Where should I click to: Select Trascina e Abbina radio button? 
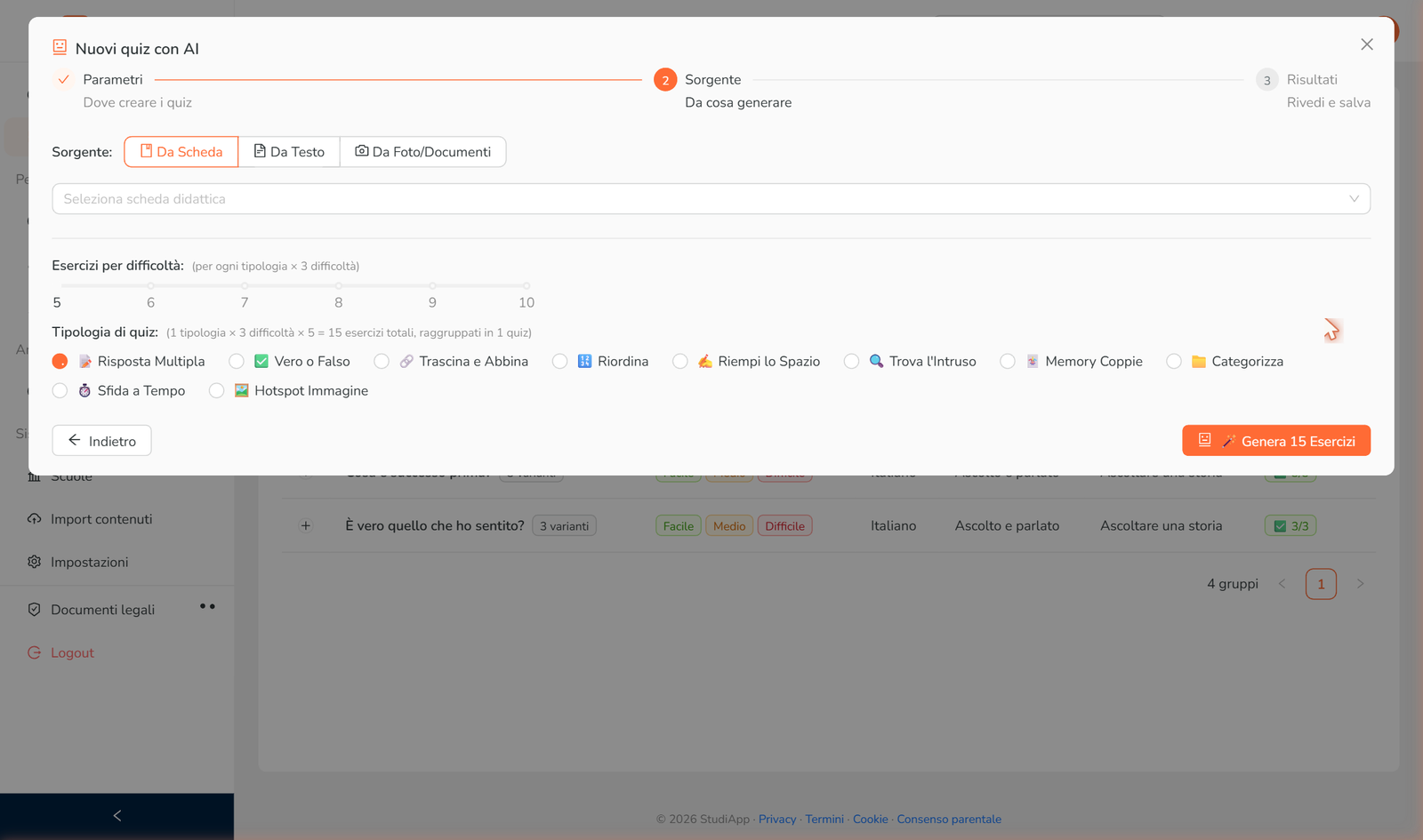tap(382, 362)
